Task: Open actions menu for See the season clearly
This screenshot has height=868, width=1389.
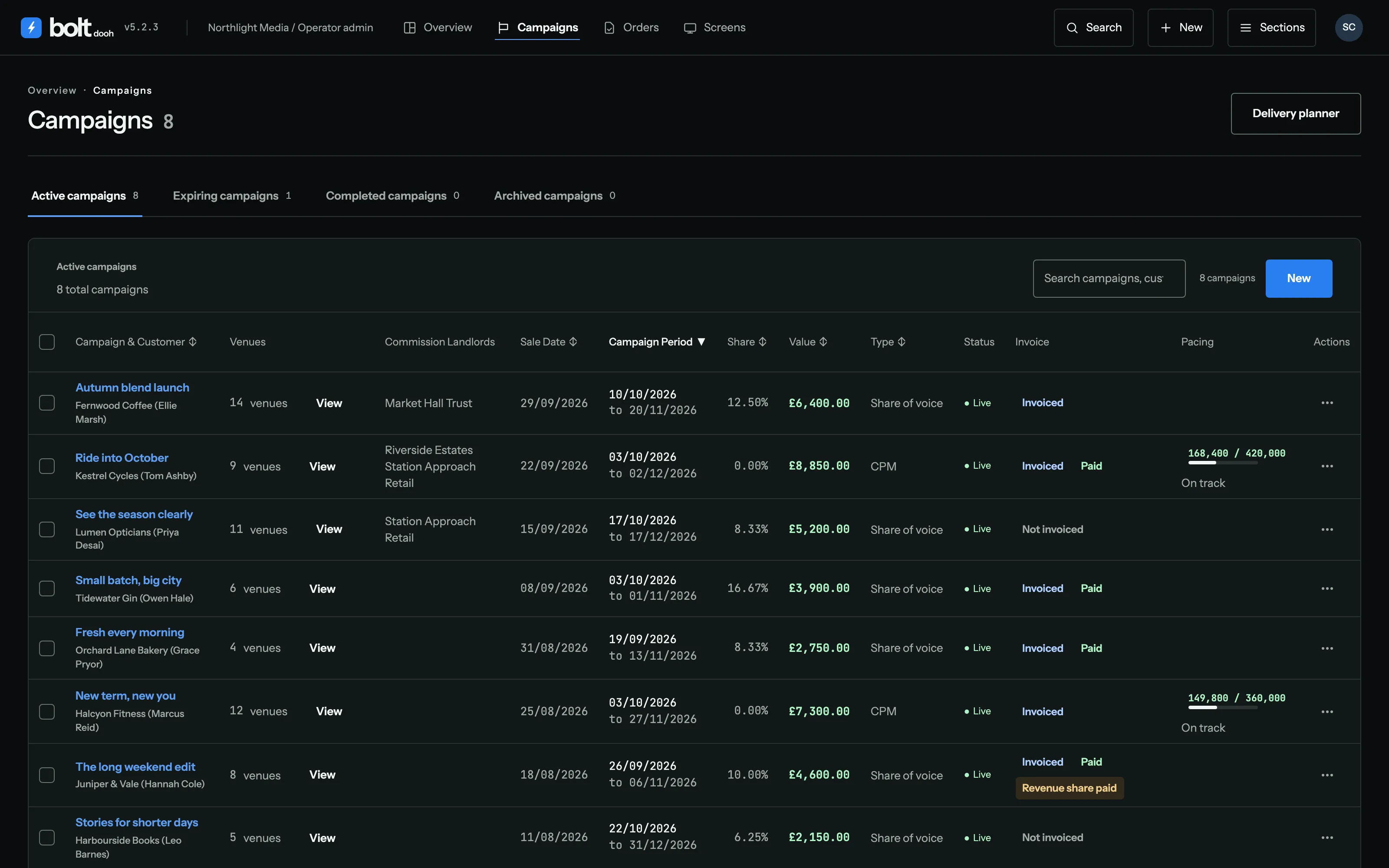Action: [1327, 529]
